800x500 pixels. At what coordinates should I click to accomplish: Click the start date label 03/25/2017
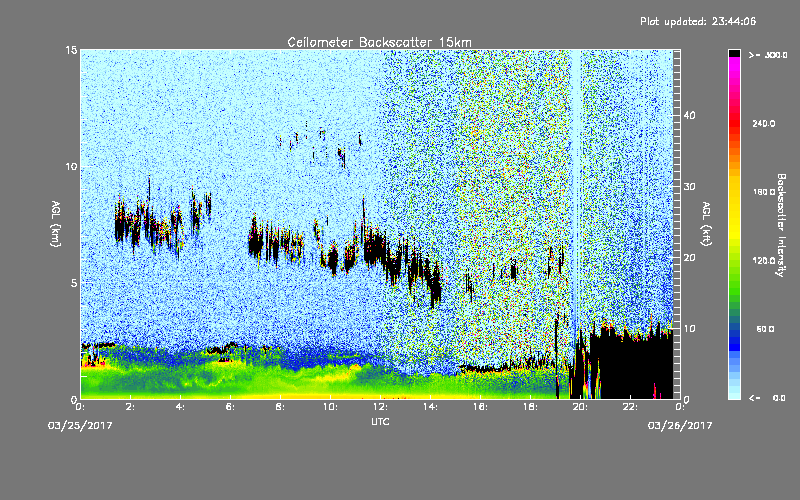tap(80, 426)
